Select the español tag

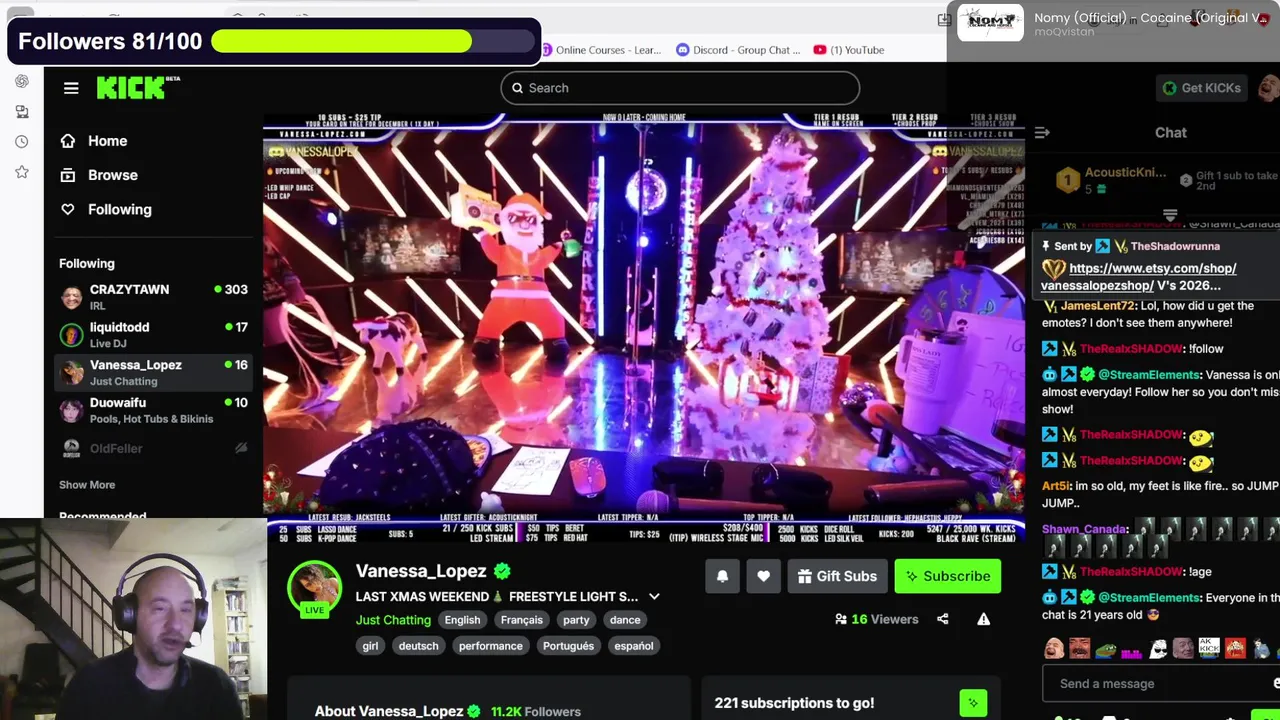(634, 646)
